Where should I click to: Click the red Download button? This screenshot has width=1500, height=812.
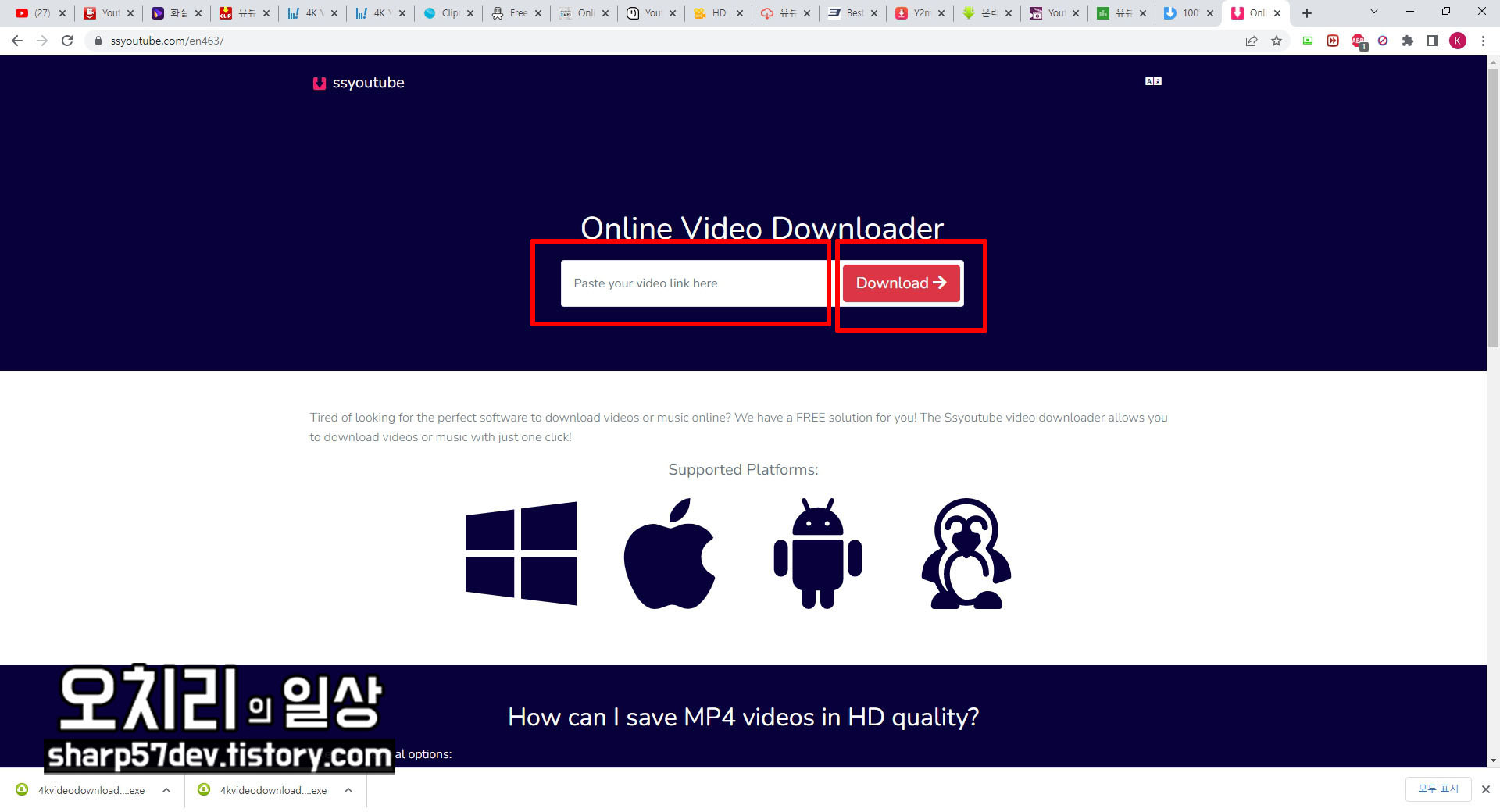coord(901,283)
